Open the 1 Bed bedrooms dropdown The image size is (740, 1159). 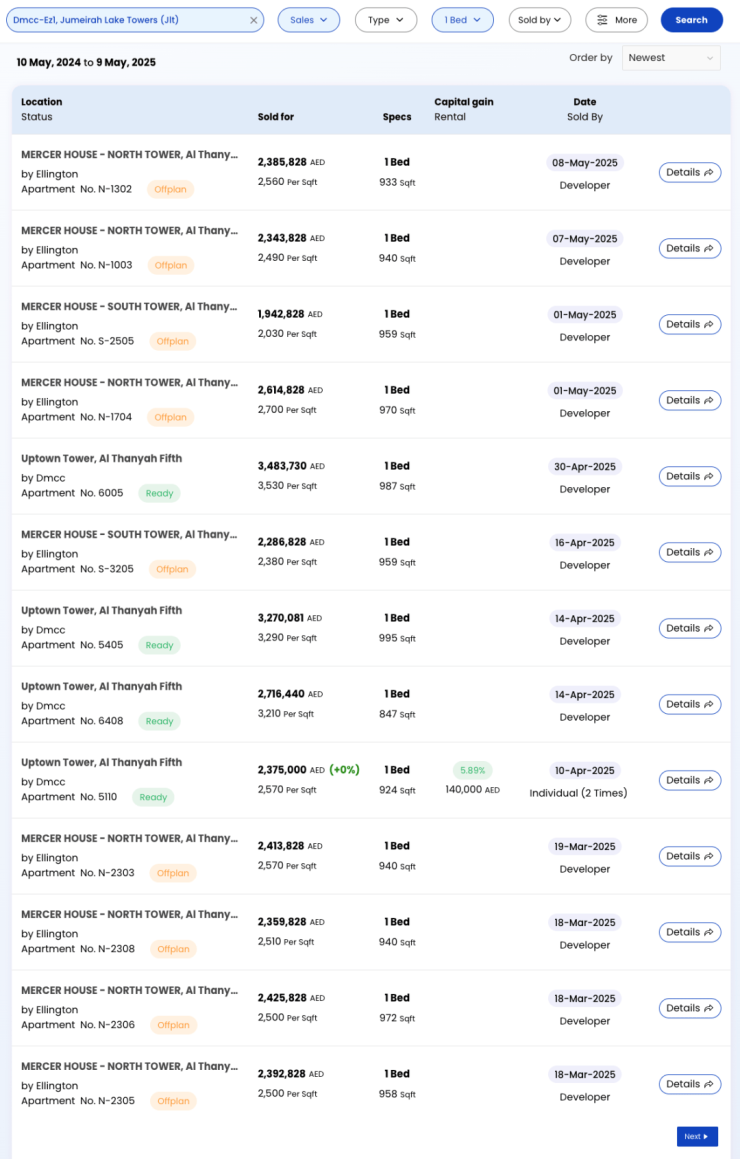tap(462, 20)
